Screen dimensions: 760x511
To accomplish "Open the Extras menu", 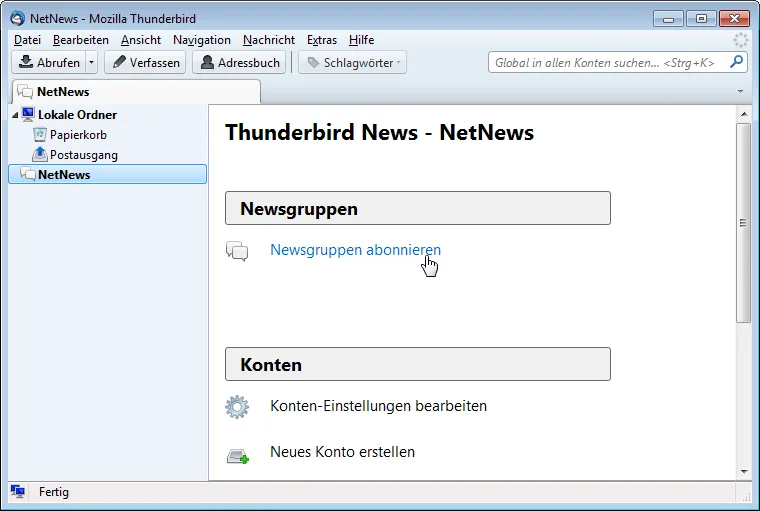I will pos(321,40).
